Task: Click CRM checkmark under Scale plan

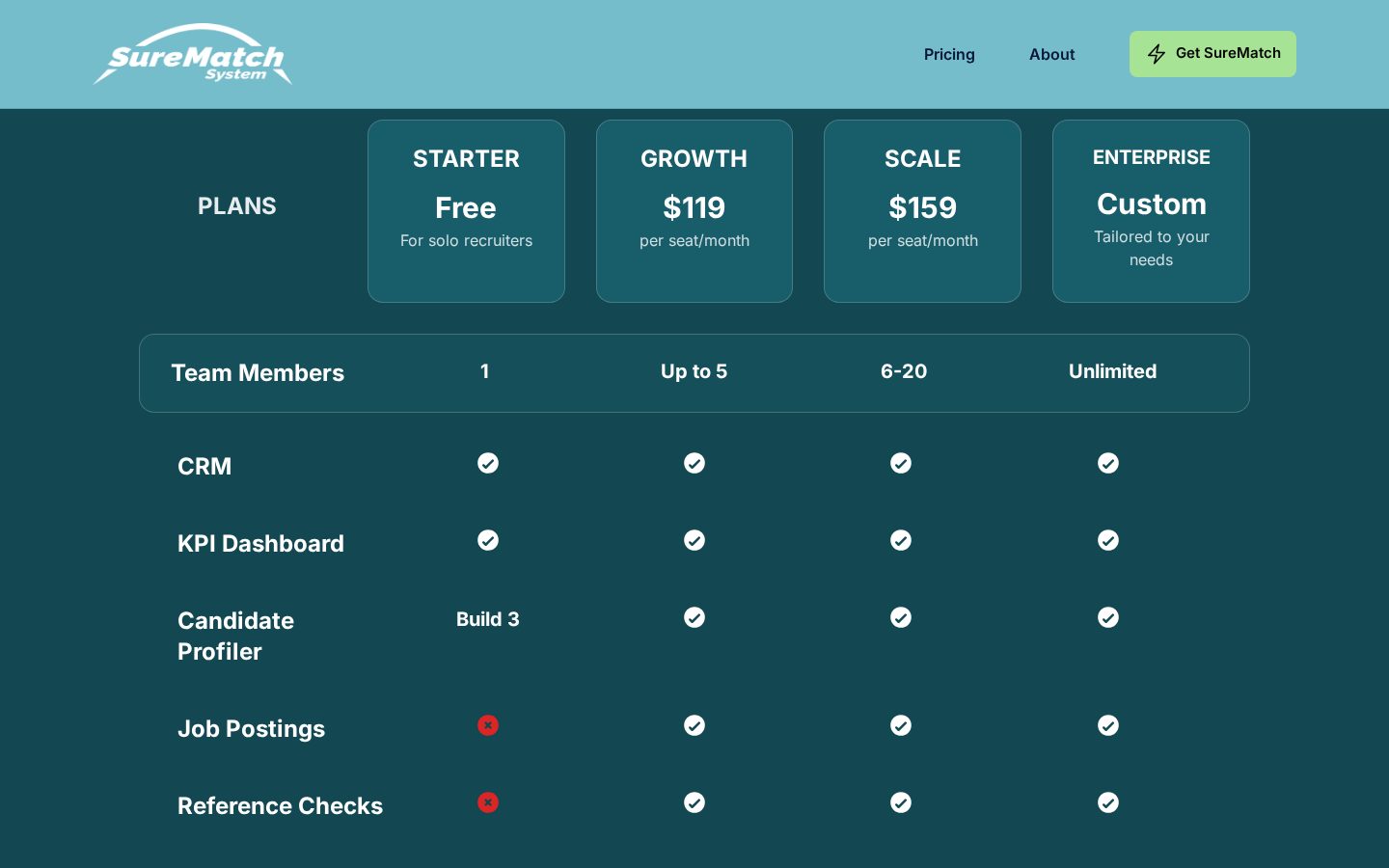Action: 901,463
